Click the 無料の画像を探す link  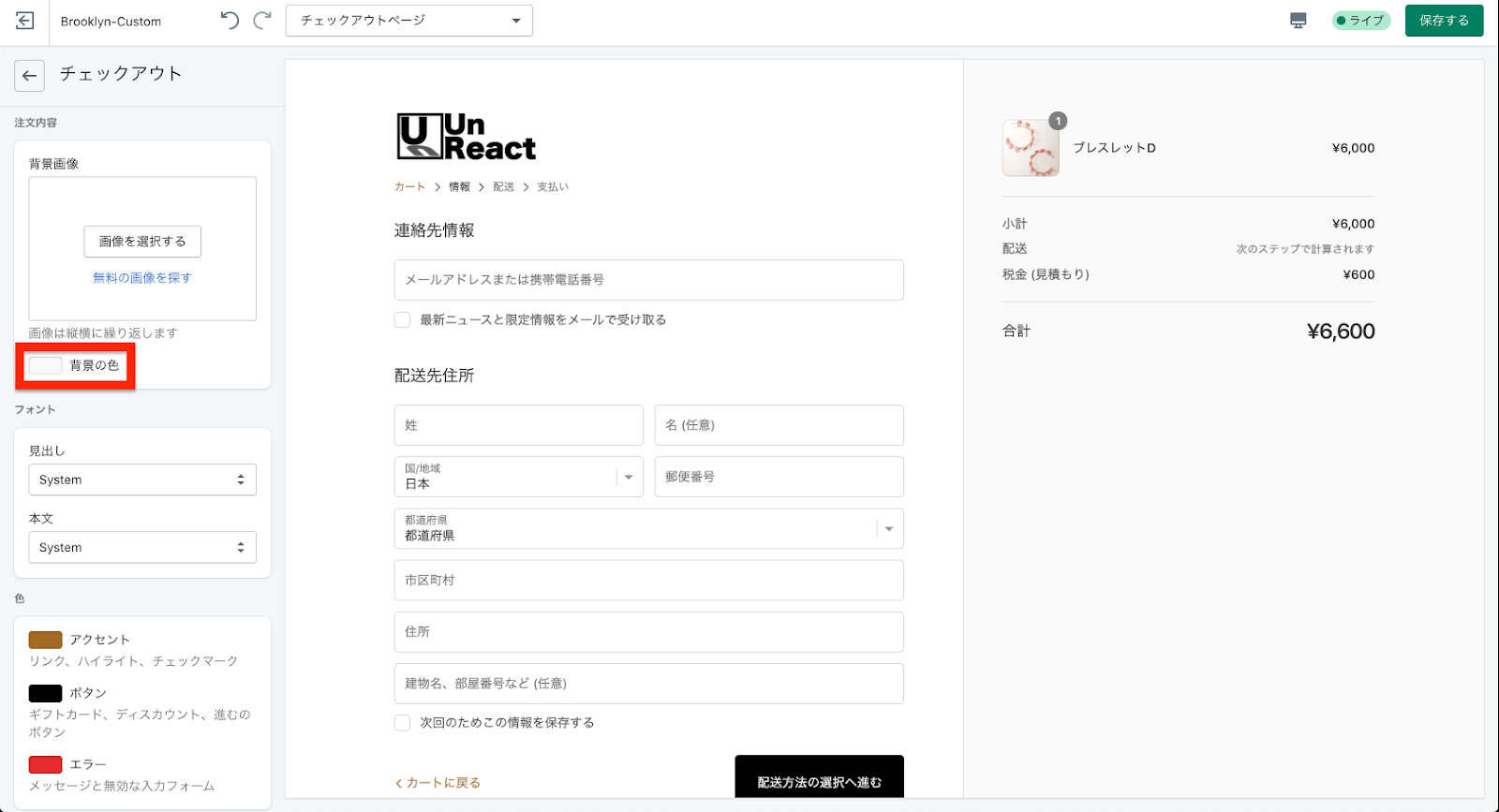tap(142, 278)
